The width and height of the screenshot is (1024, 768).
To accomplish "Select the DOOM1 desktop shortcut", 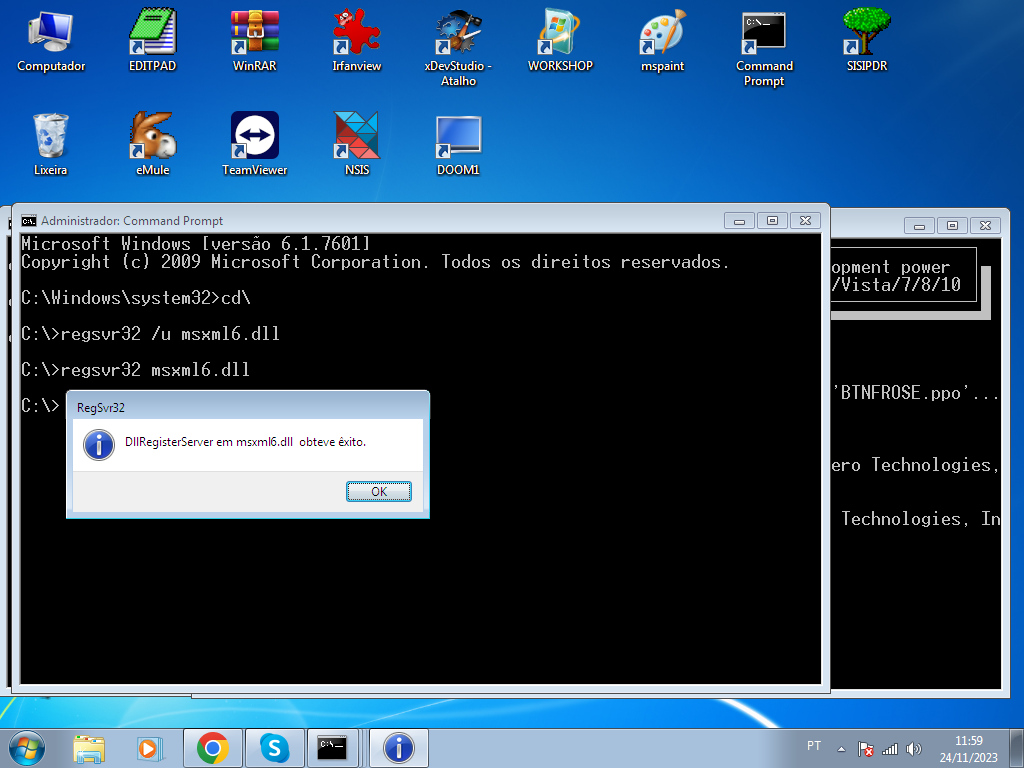I will (458, 144).
